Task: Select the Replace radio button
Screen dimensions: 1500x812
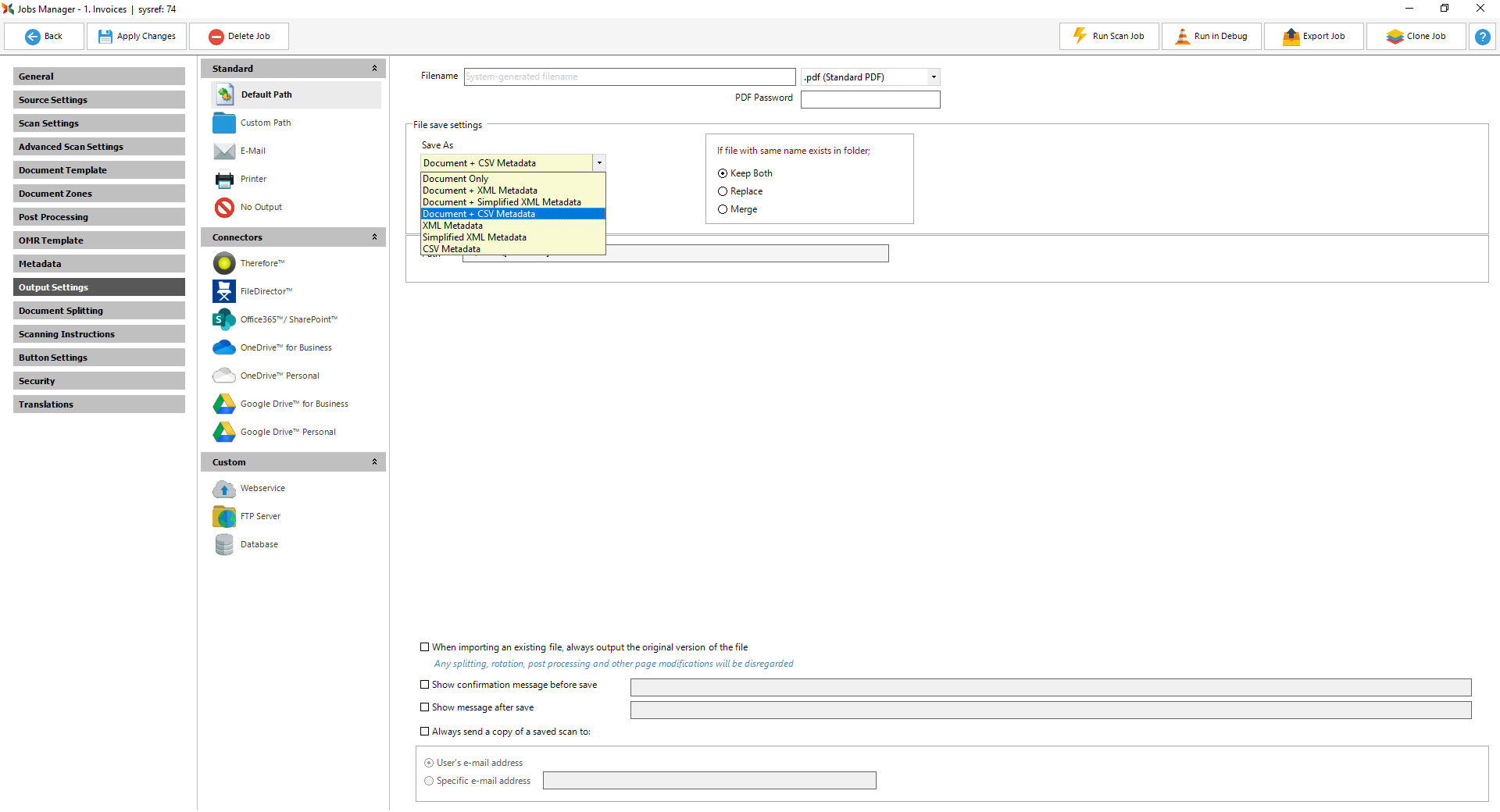Action: tap(723, 191)
